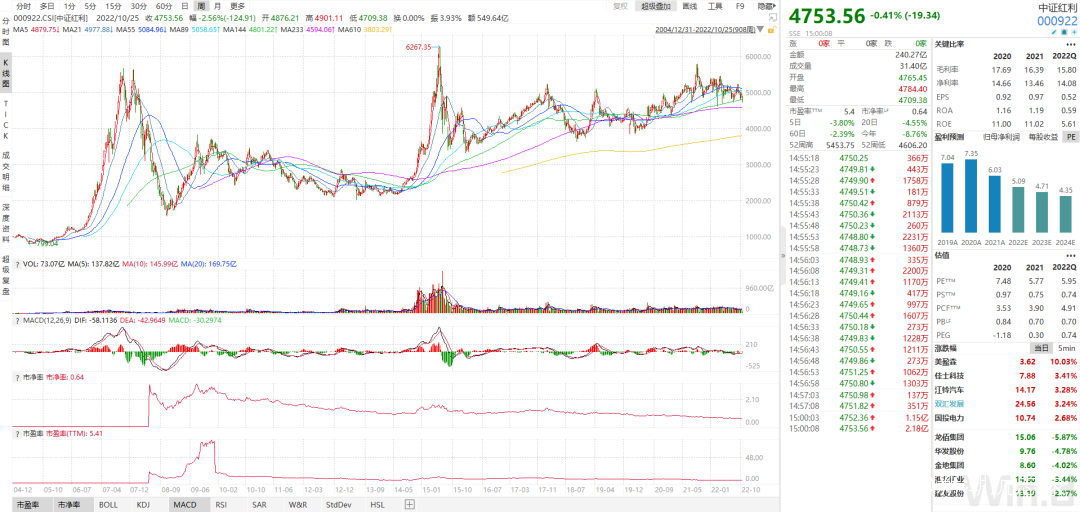This screenshot has width=1080, height=512.
Task: Open the date range dropdown arrow
Action: click(x=760, y=30)
